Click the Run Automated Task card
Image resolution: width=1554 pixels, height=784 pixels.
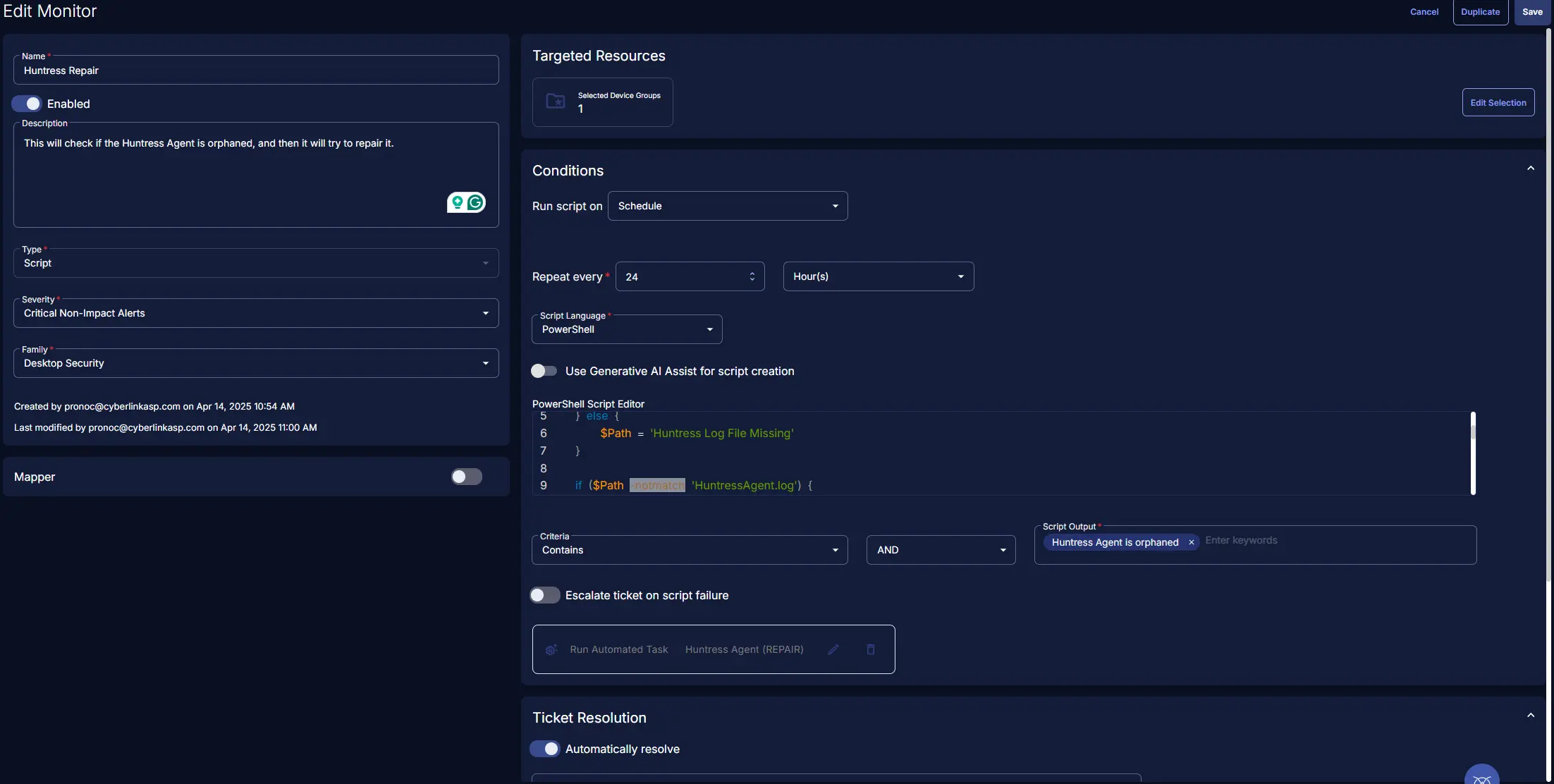click(x=714, y=649)
